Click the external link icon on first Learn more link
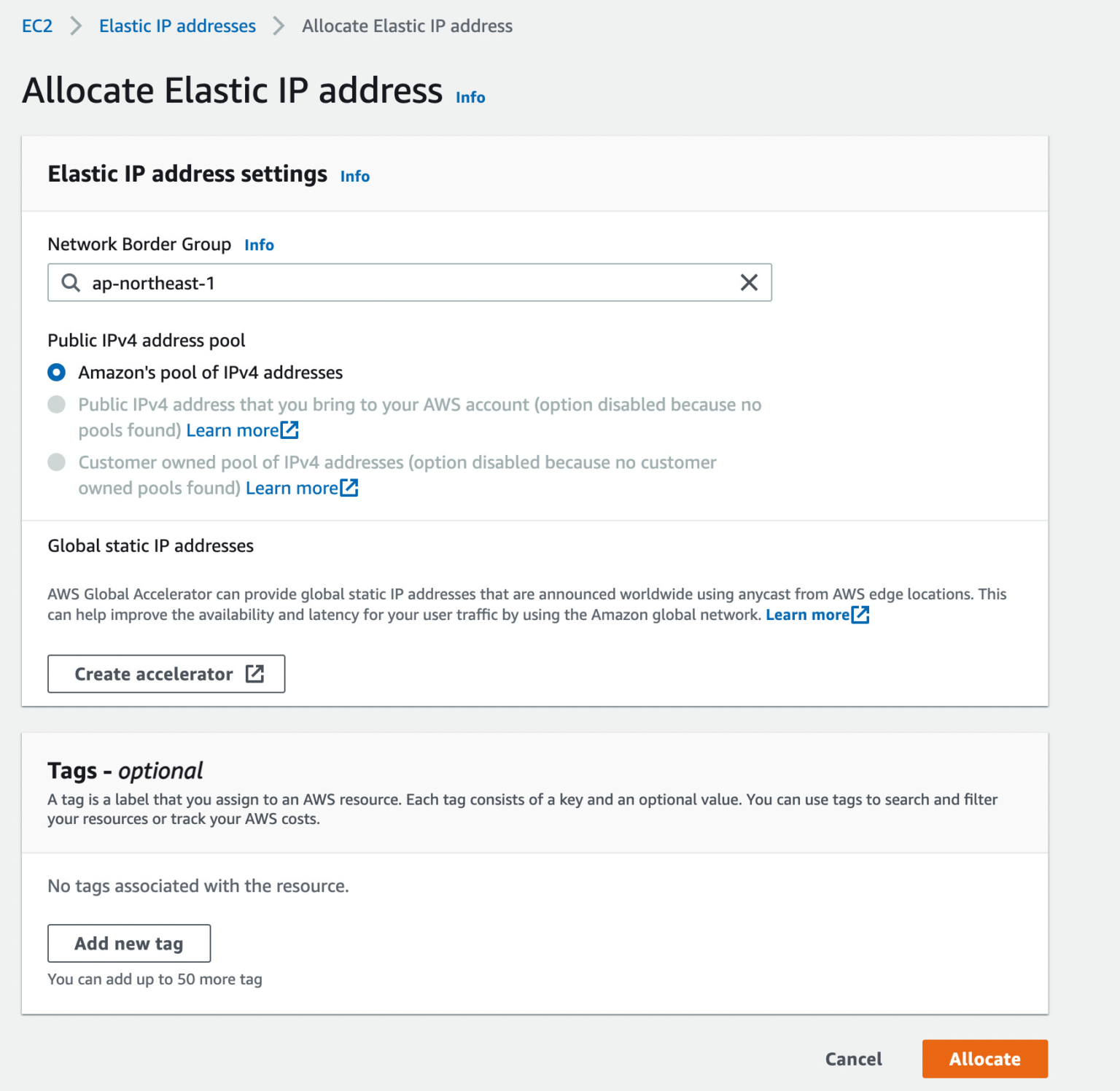The image size is (1120, 1091). pos(291,430)
